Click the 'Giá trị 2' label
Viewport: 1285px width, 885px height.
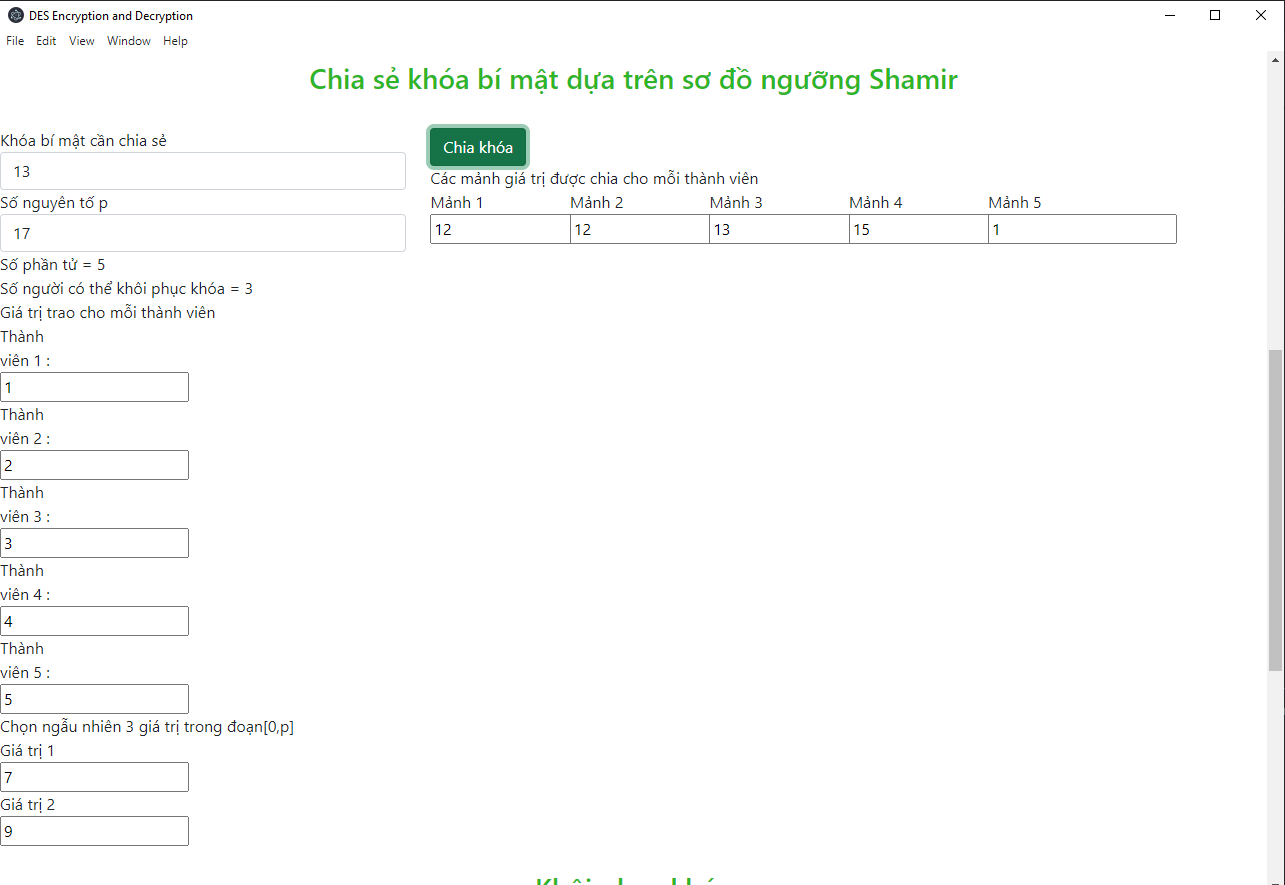28,804
